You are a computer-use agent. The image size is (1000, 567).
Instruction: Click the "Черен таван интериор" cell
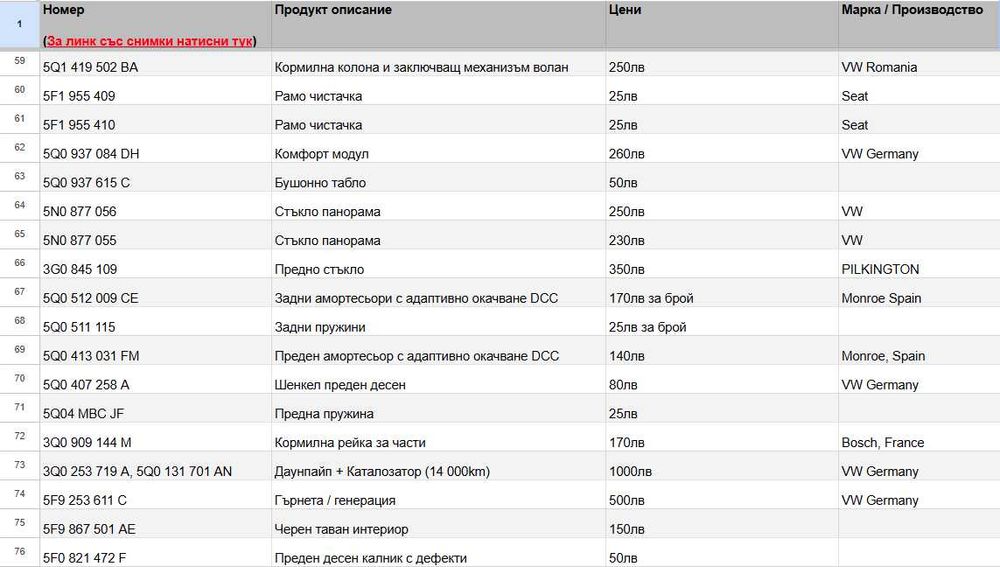click(341, 529)
